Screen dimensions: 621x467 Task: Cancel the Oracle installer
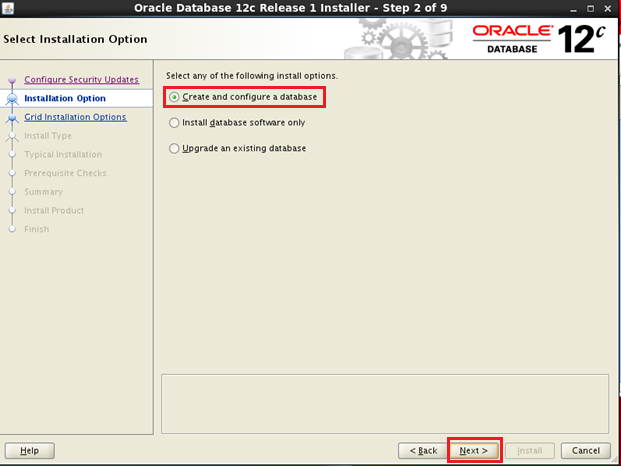[x=585, y=450]
